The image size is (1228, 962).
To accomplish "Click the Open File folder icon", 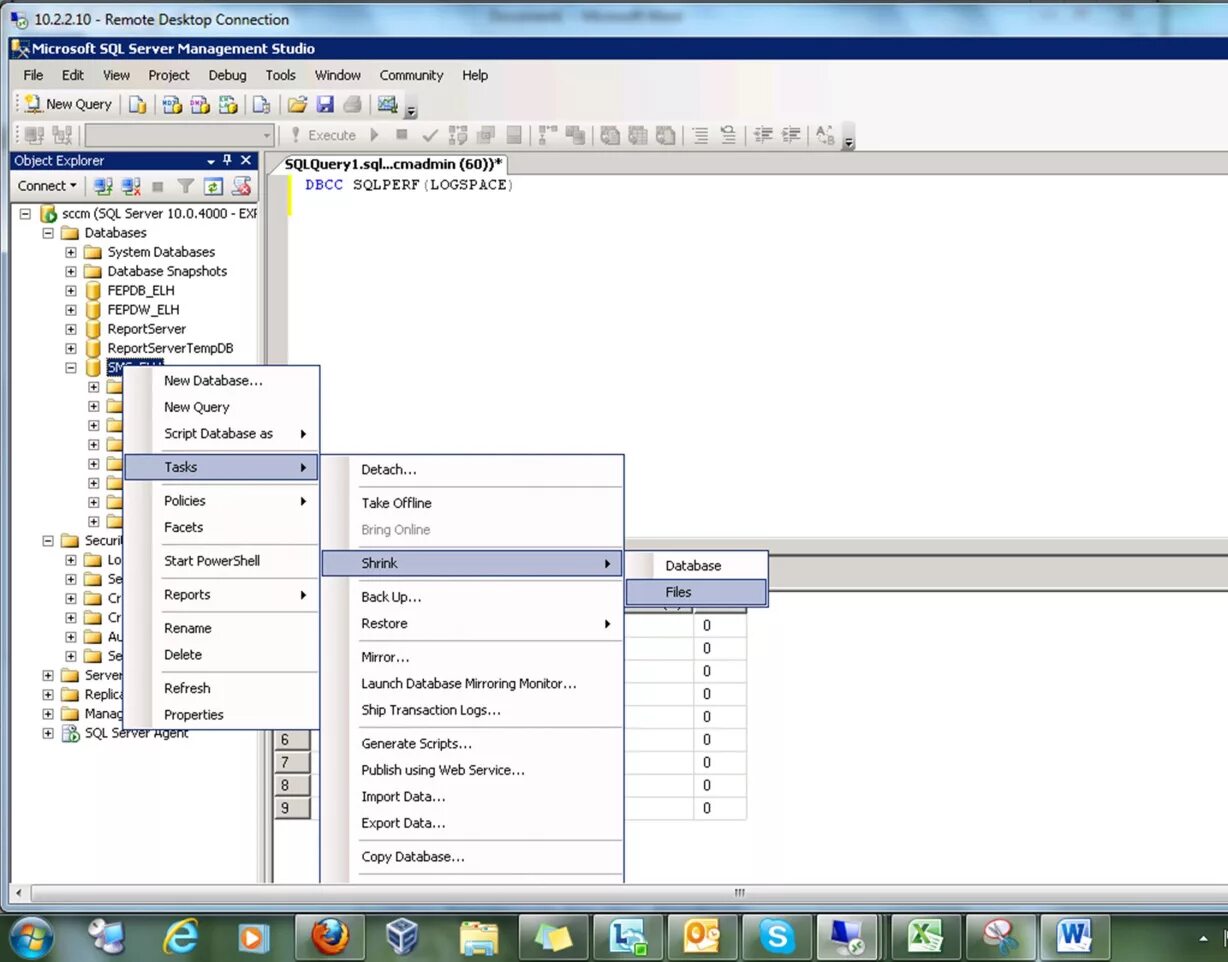I will 297,104.
